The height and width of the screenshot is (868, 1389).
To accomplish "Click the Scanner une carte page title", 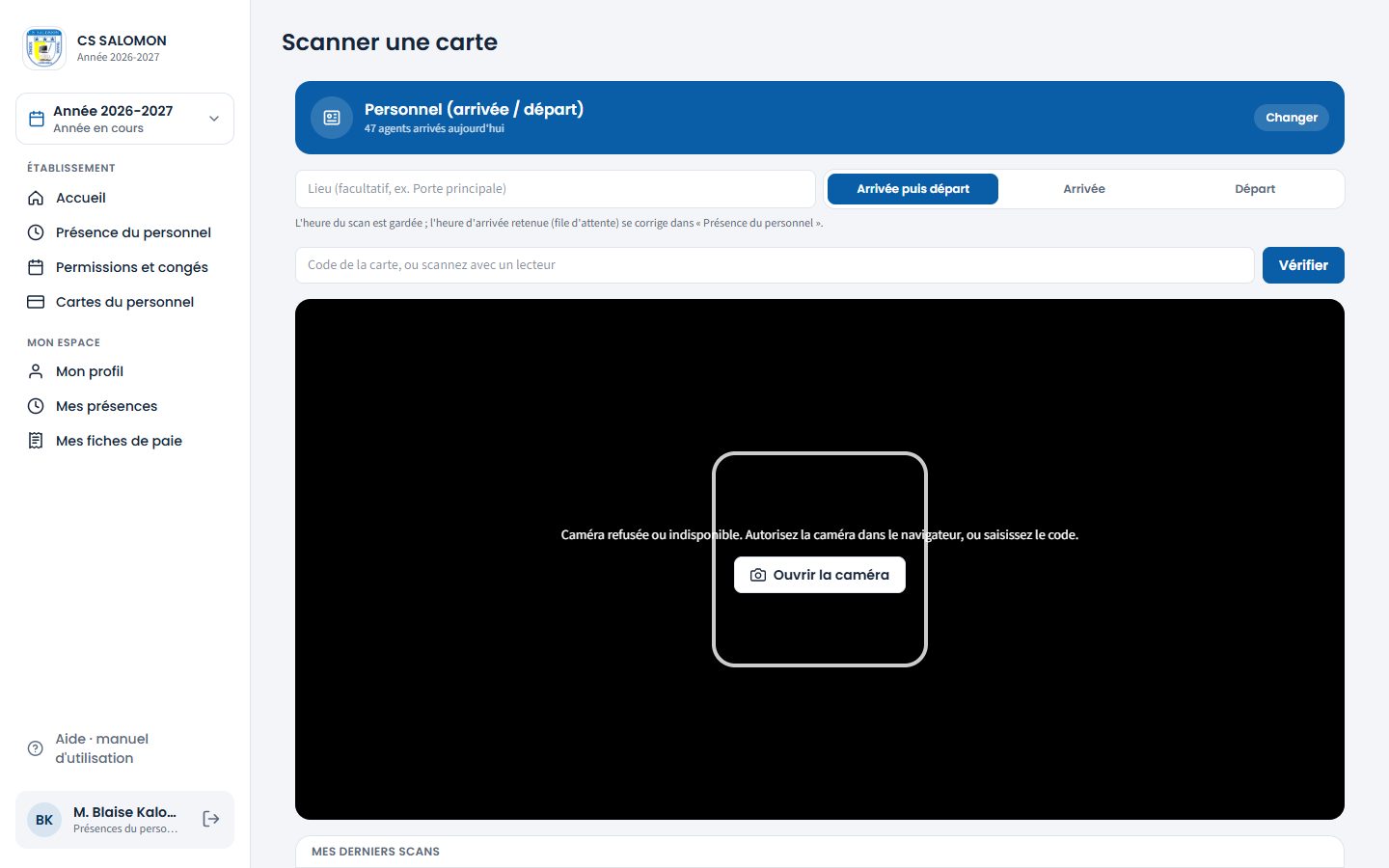I will pyautogui.click(x=390, y=42).
